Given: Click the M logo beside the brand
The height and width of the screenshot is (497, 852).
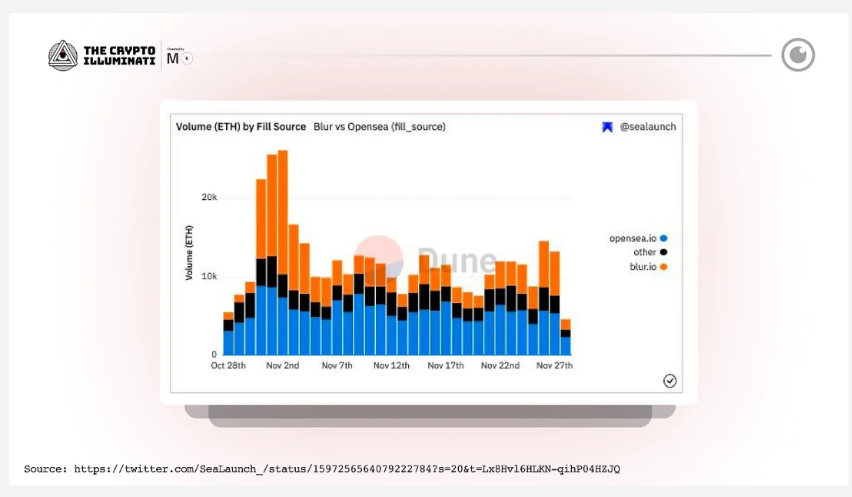Looking at the screenshot, I should click(x=173, y=58).
